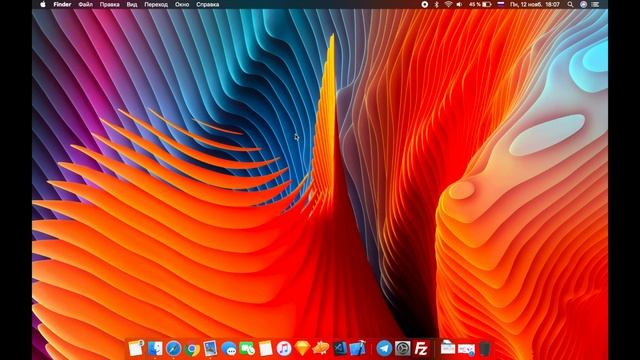Open the Файл menu
Viewport: 640px width, 360px height.
pyautogui.click(x=85, y=4)
